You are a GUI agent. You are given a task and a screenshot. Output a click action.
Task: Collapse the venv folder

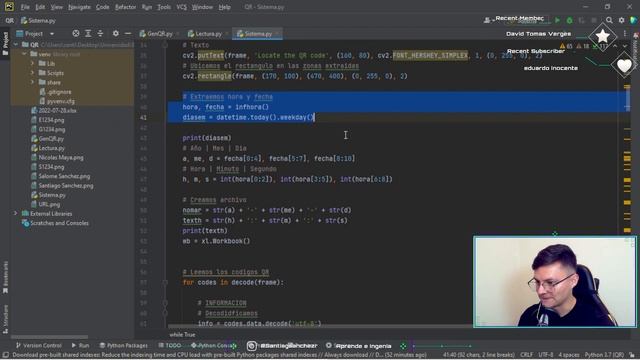point(24,54)
